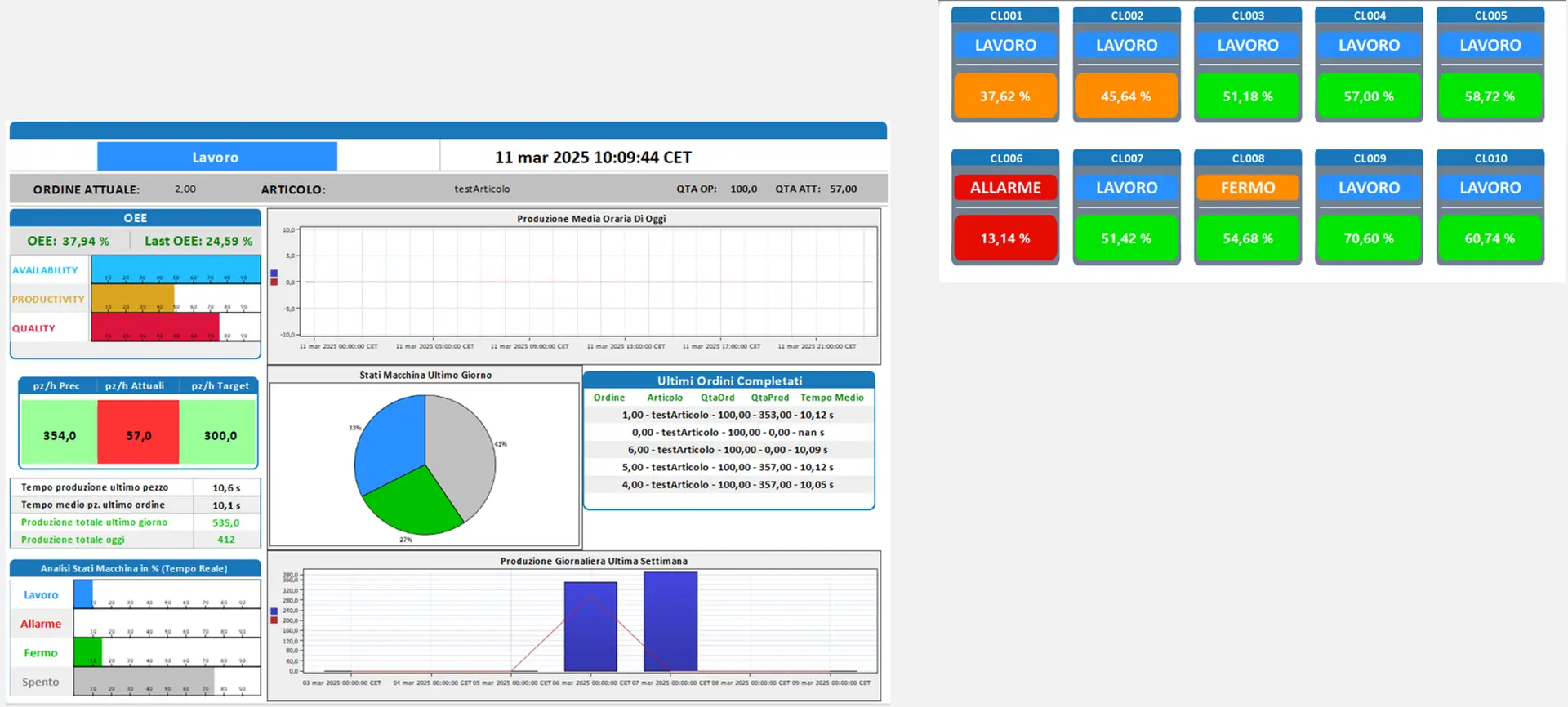The width and height of the screenshot is (1568, 707).
Task: Click the ORDINE ATTUALE value 2,00
Action: pos(185,189)
